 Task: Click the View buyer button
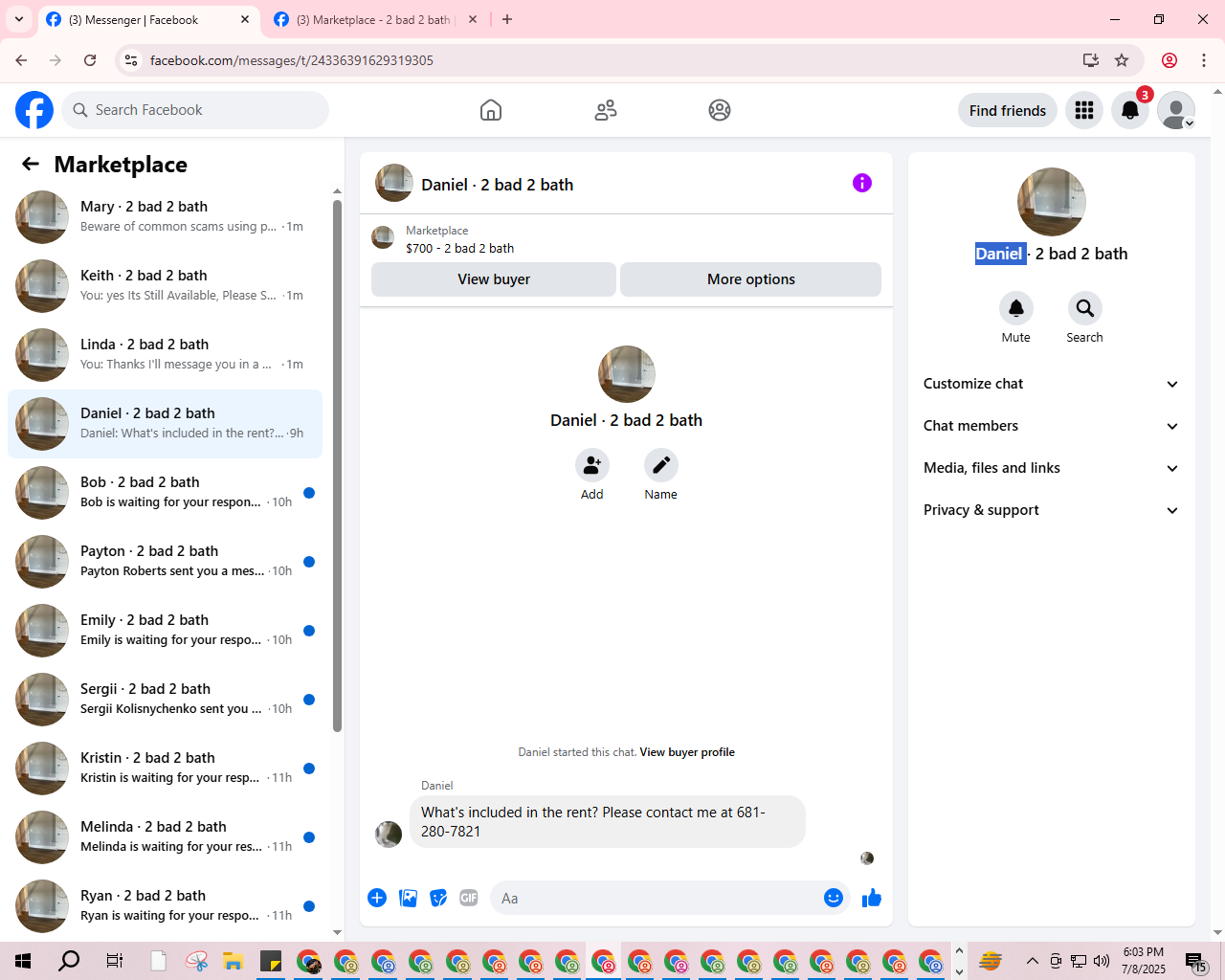point(494,279)
